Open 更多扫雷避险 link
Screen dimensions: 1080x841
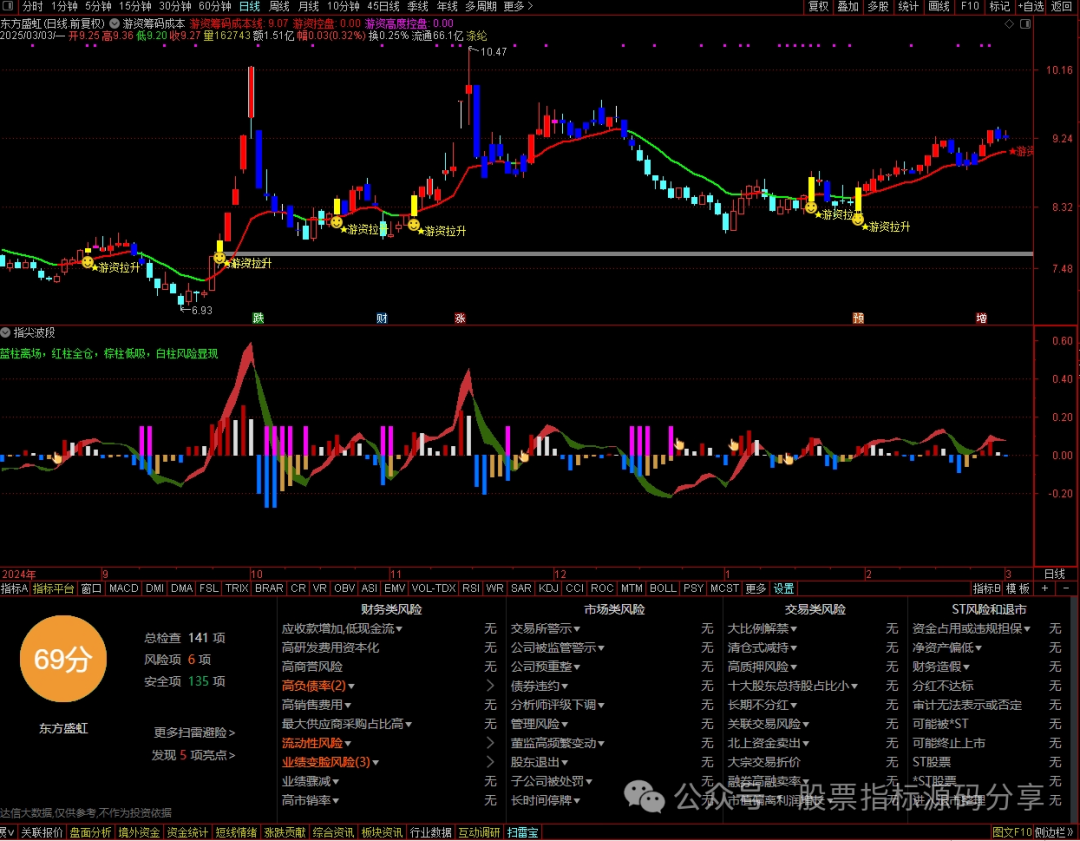pos(194,732)
